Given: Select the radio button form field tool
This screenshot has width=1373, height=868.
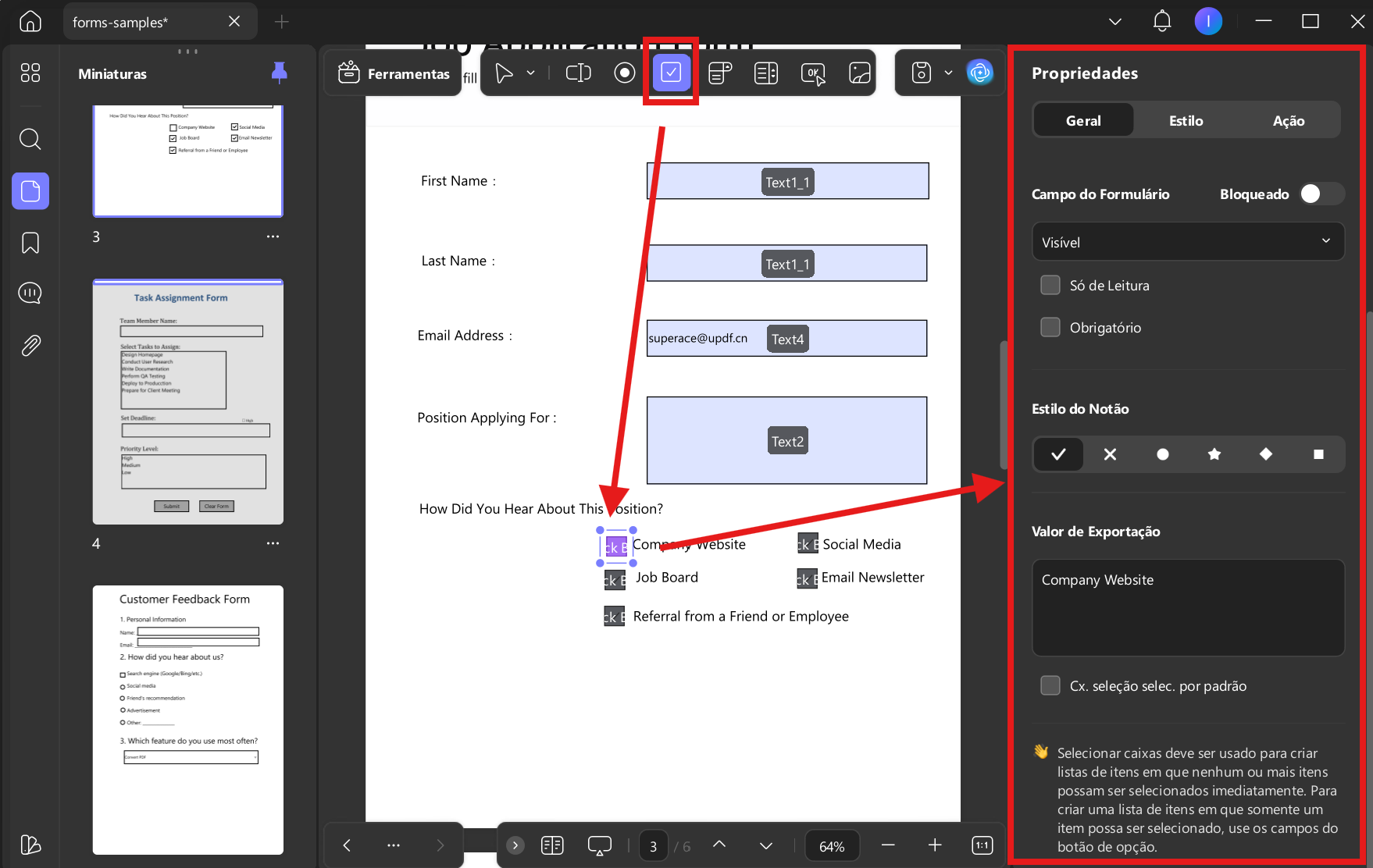Looking at the screenshot, I should pyautogui.click(x=624, y=73).
